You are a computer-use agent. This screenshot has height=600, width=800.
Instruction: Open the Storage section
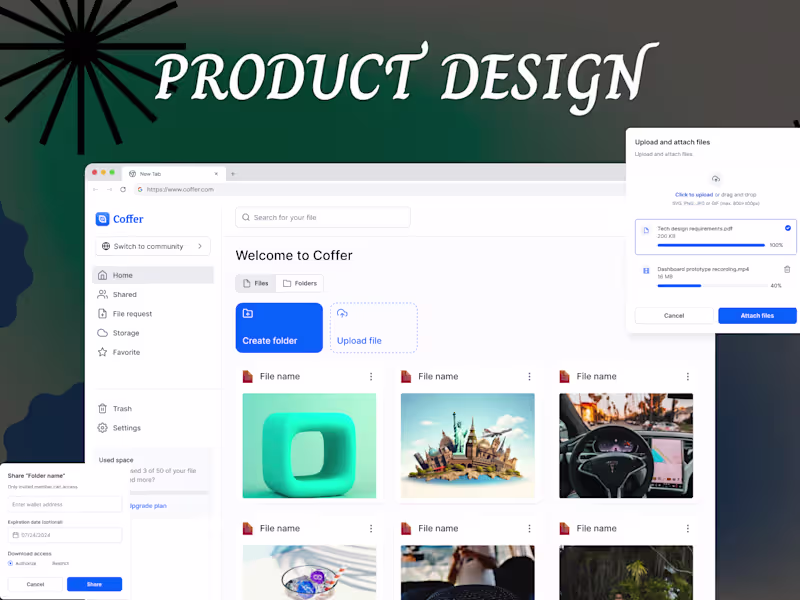pyautogui.click(x=127, y=332)
